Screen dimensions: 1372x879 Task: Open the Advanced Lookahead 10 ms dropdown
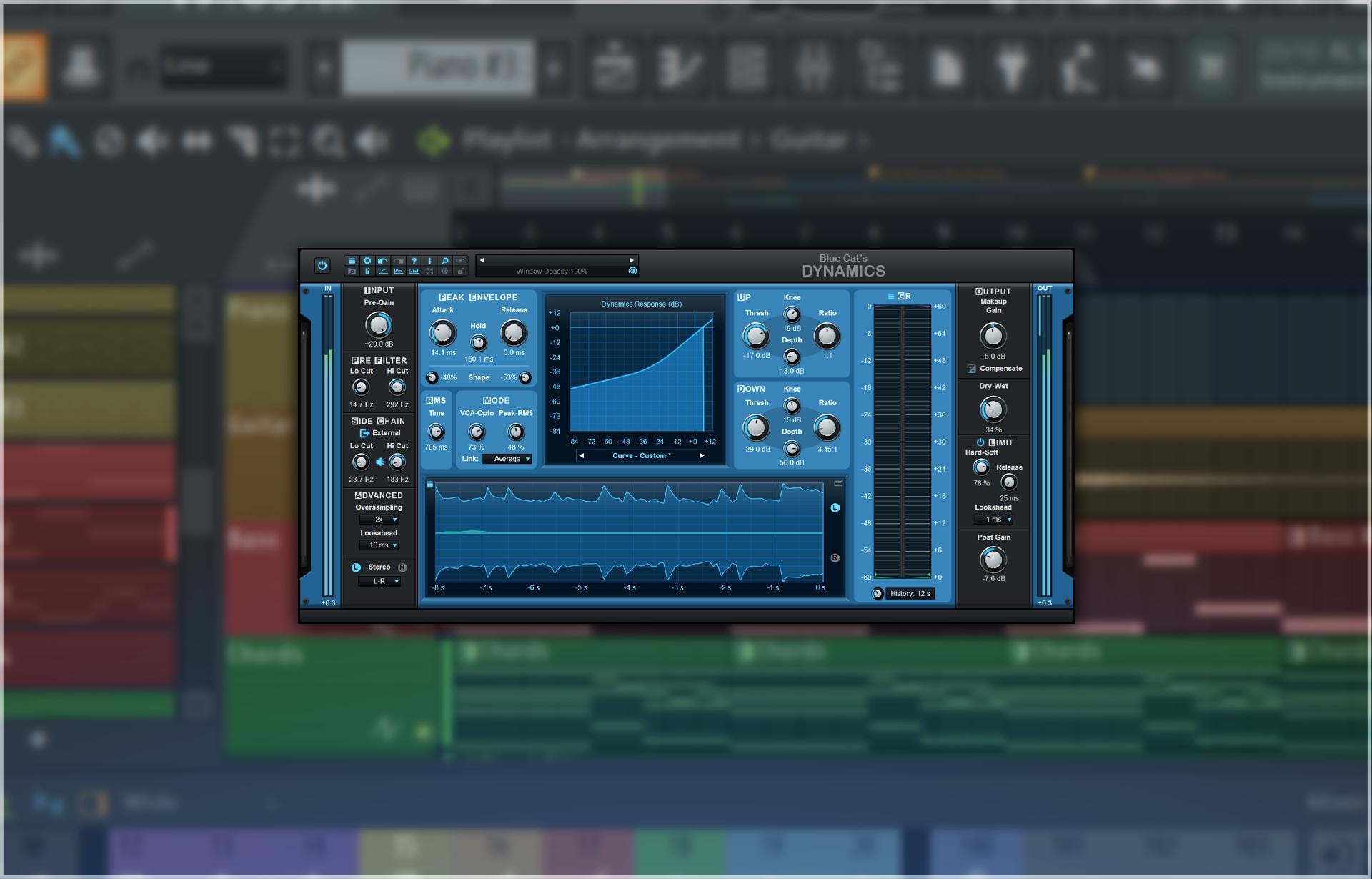(x=379, y=545)
